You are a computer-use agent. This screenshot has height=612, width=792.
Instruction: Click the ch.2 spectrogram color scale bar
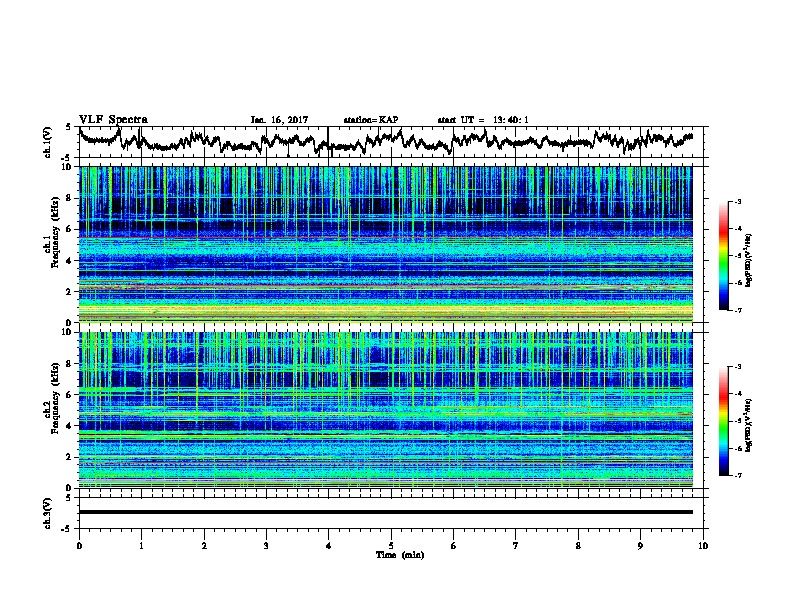(x=723, y=421)
